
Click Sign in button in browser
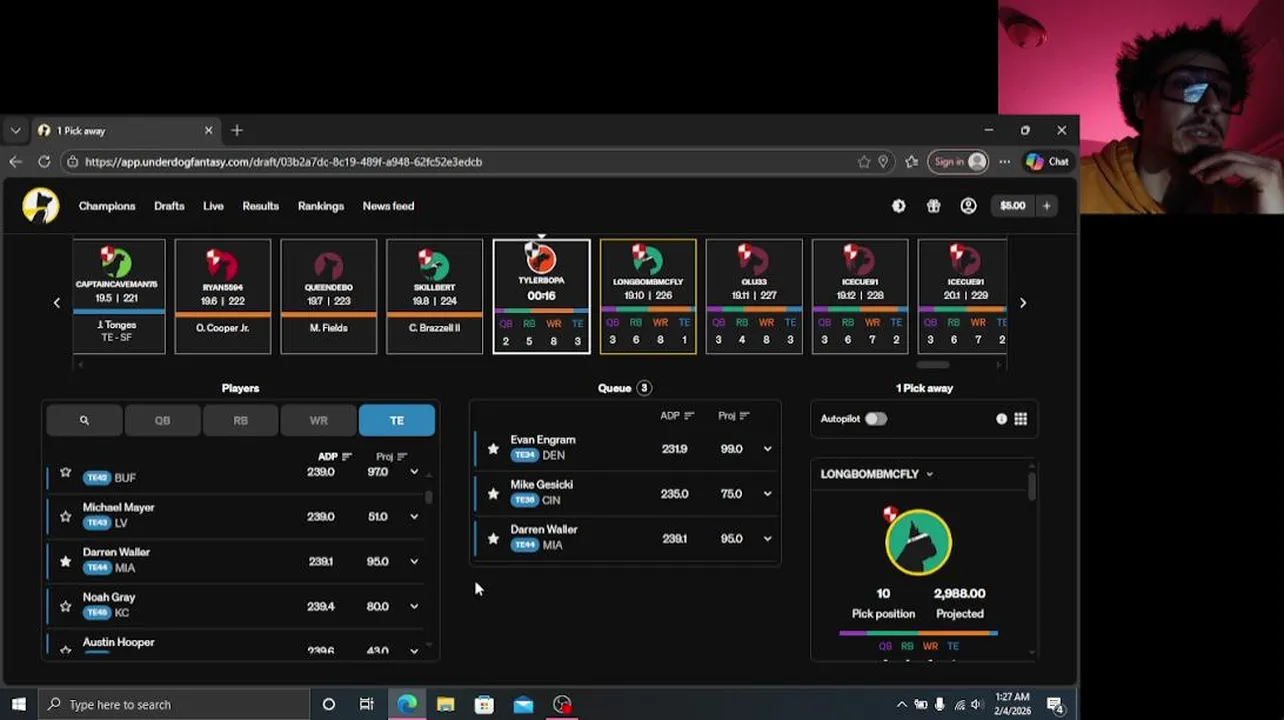point(957,161)
